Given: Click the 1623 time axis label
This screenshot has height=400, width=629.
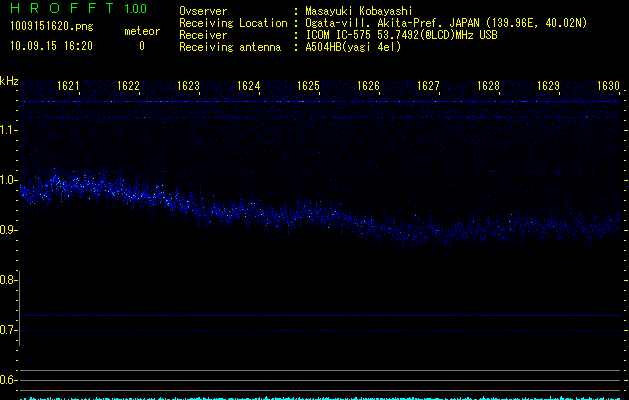Looking at the screenshot, I should [189, 87].
